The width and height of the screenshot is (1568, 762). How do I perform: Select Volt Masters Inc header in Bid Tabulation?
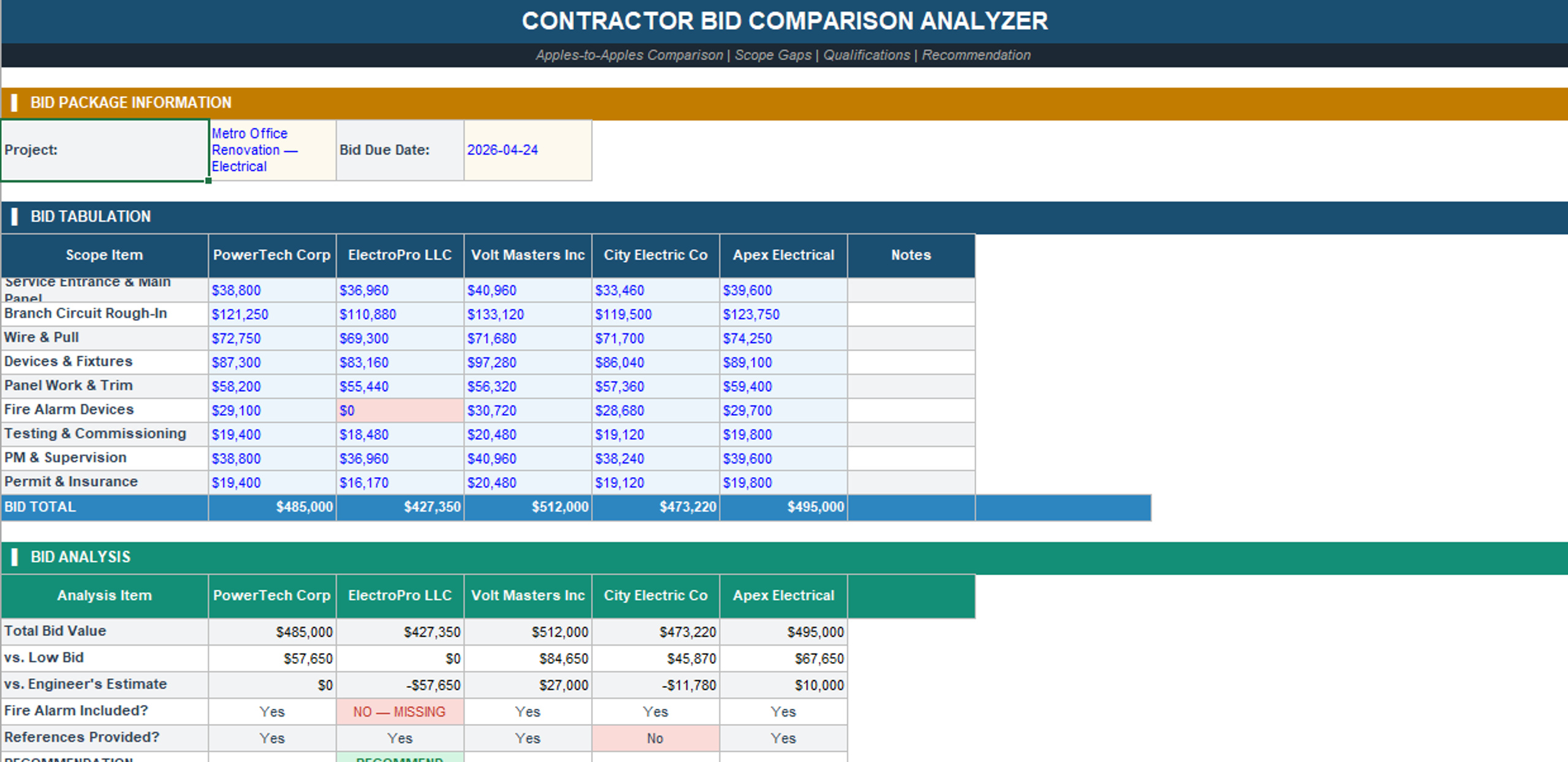pyautogui.click(x=528, y=255)
